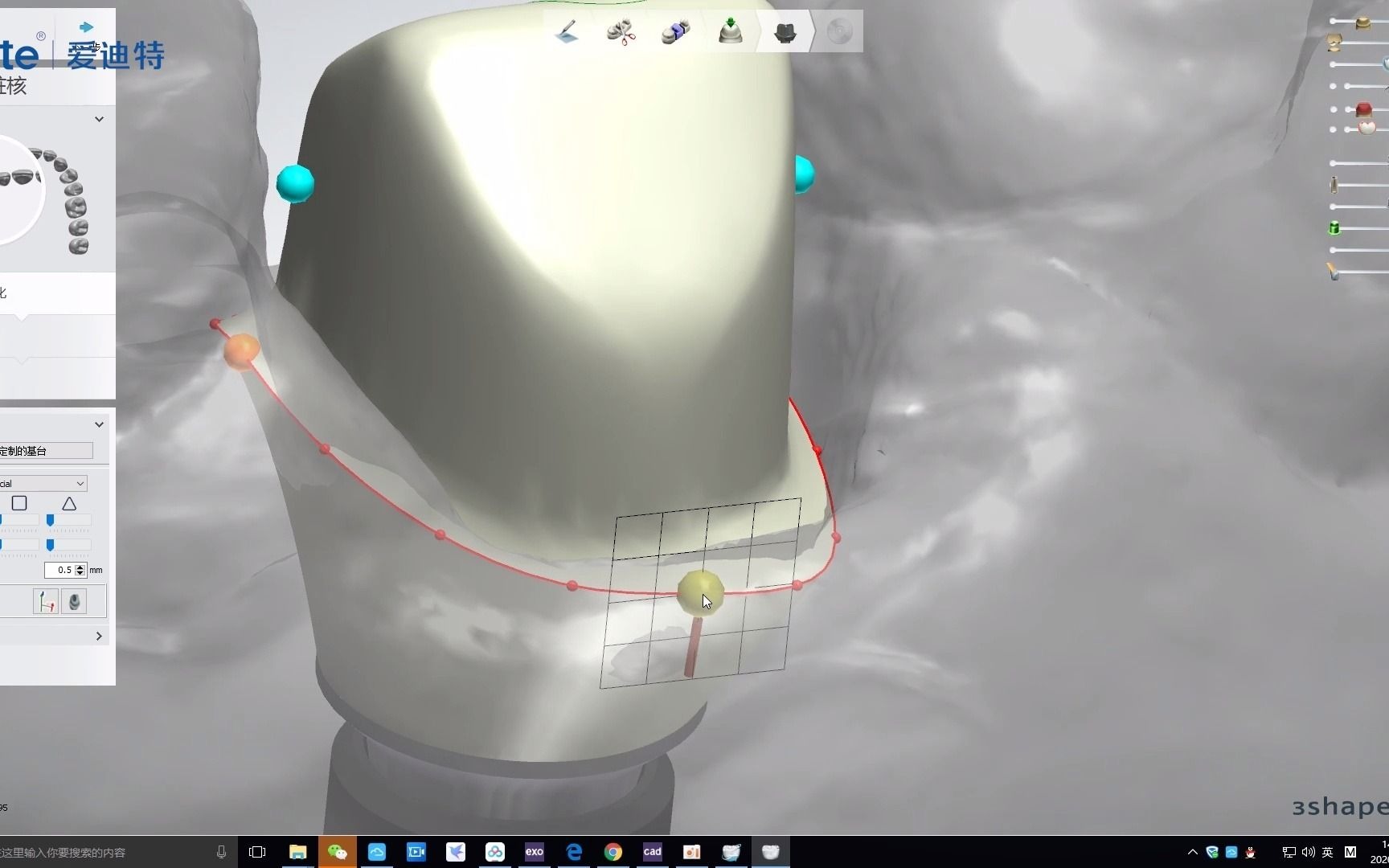
Task: Adjust the upper right shape slider handle
Action: 50,521
